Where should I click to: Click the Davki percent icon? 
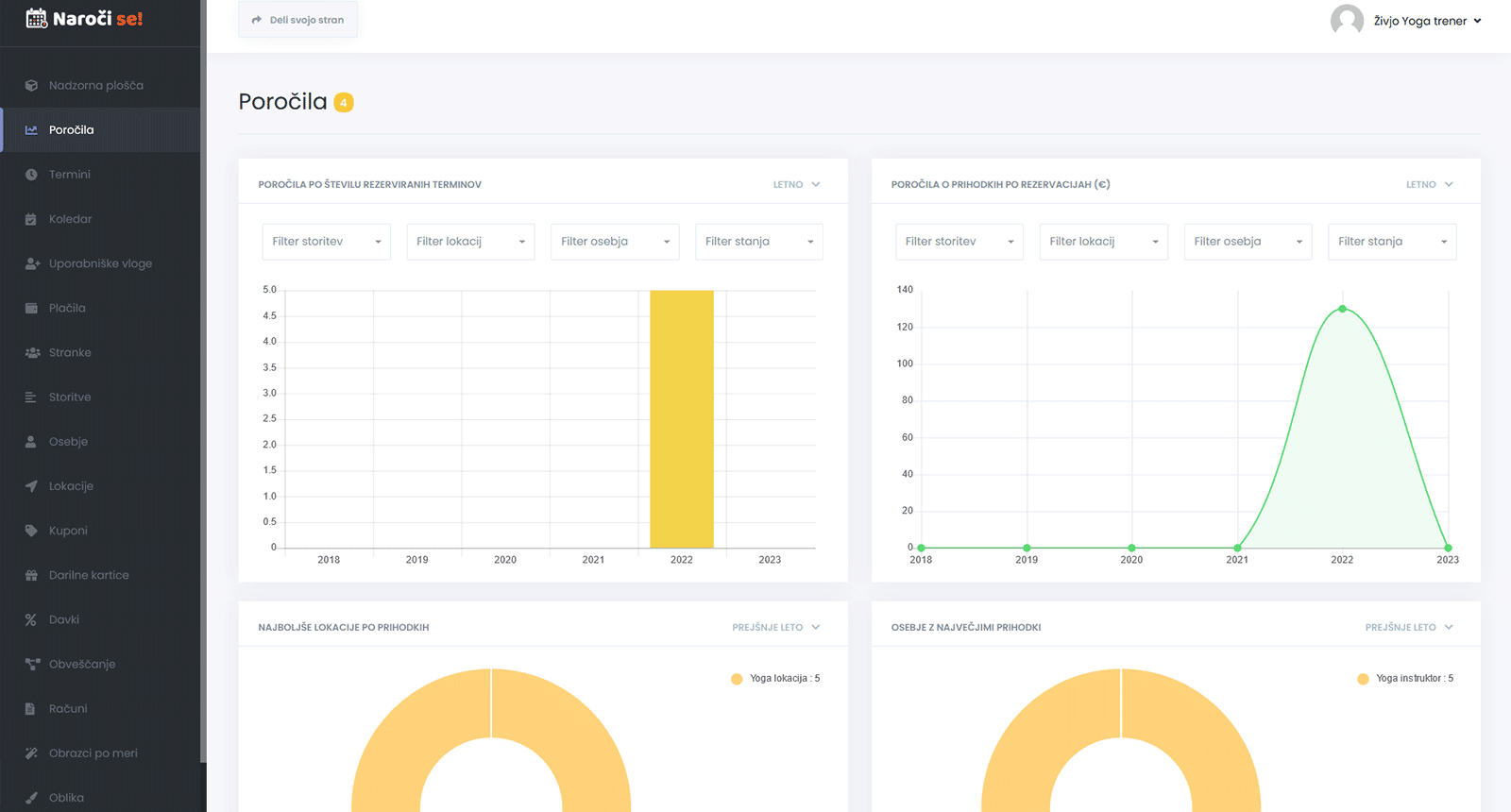31,619
